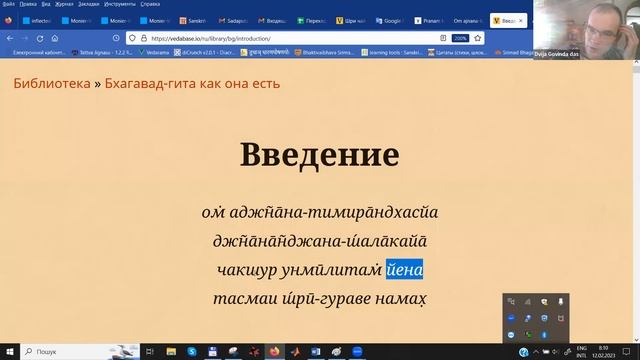The image size is (640, 360).
Task: Reload the current page
Action: point(40,38)
